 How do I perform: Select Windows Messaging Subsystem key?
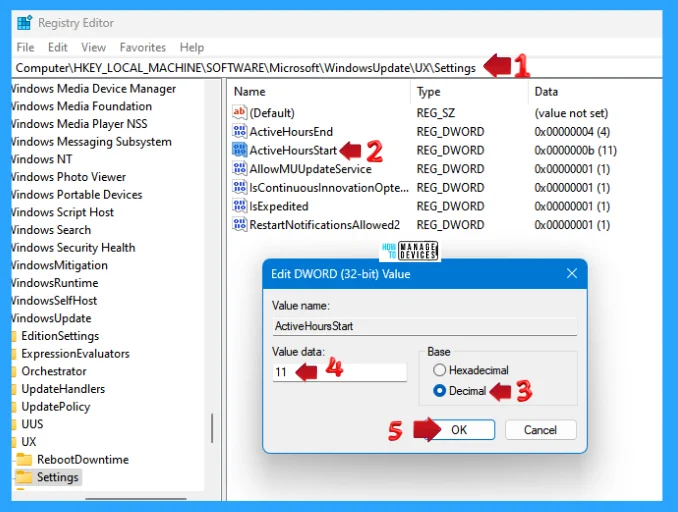point(91,141)
